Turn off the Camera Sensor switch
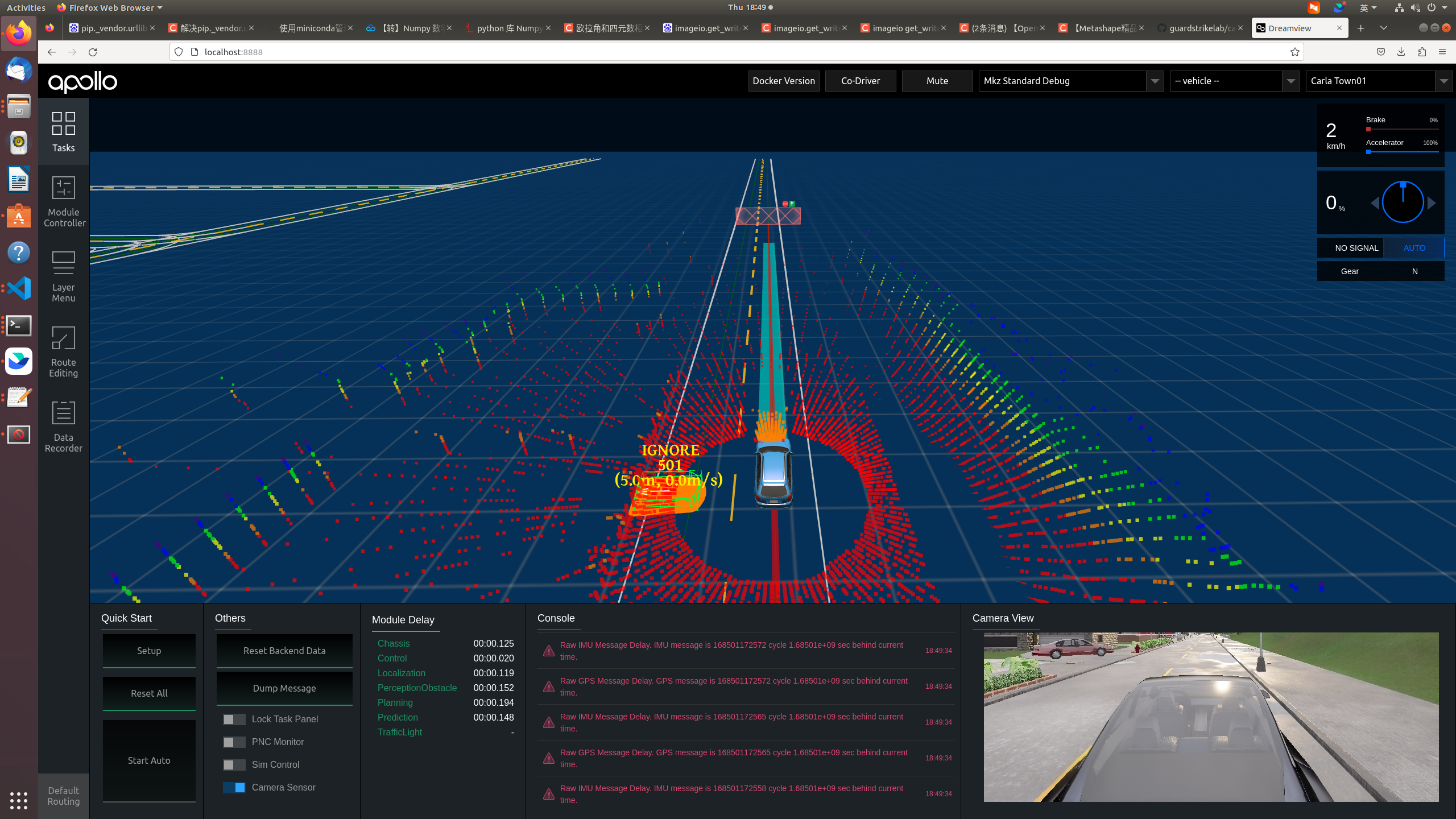Image resolution: width=1456 pixels, height=819 pixels. coord(234,788)
